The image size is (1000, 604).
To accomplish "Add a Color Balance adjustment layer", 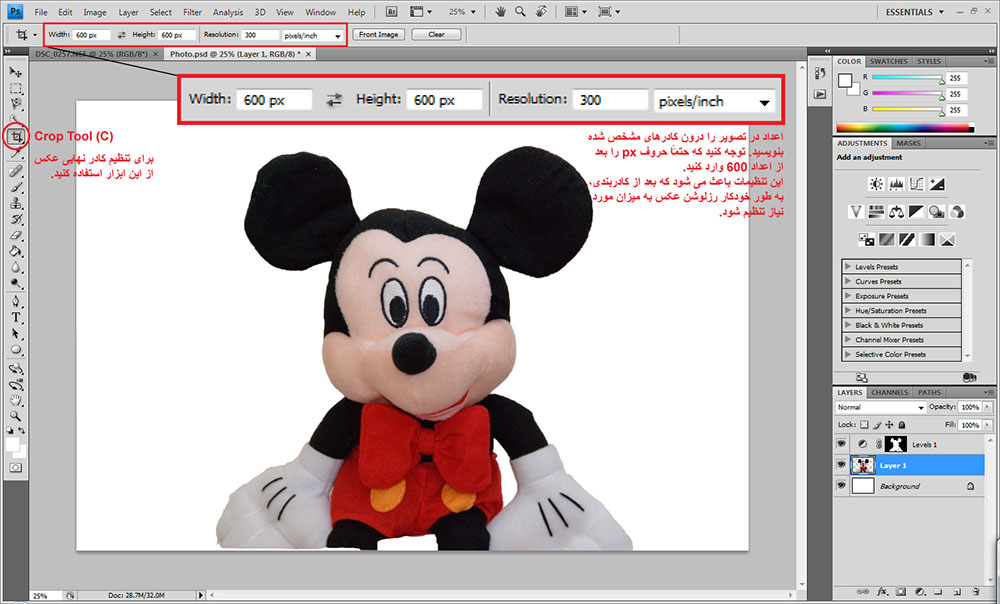I will [x=896, y=211].
